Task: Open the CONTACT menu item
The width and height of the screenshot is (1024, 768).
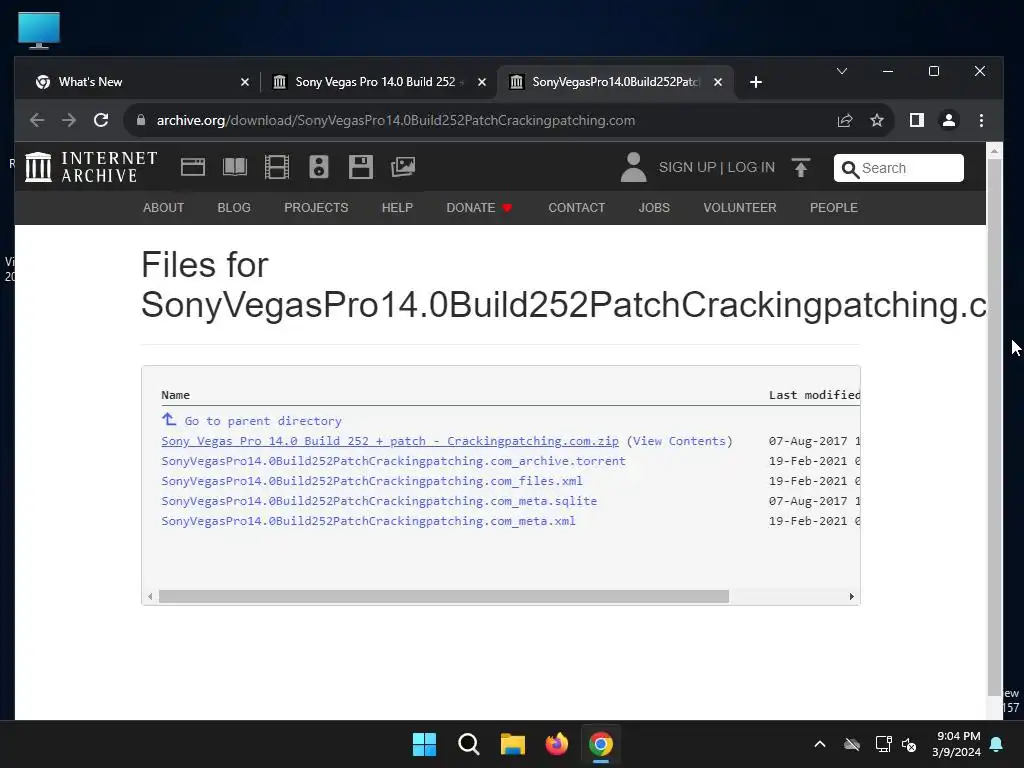Action: pos(577,208)
